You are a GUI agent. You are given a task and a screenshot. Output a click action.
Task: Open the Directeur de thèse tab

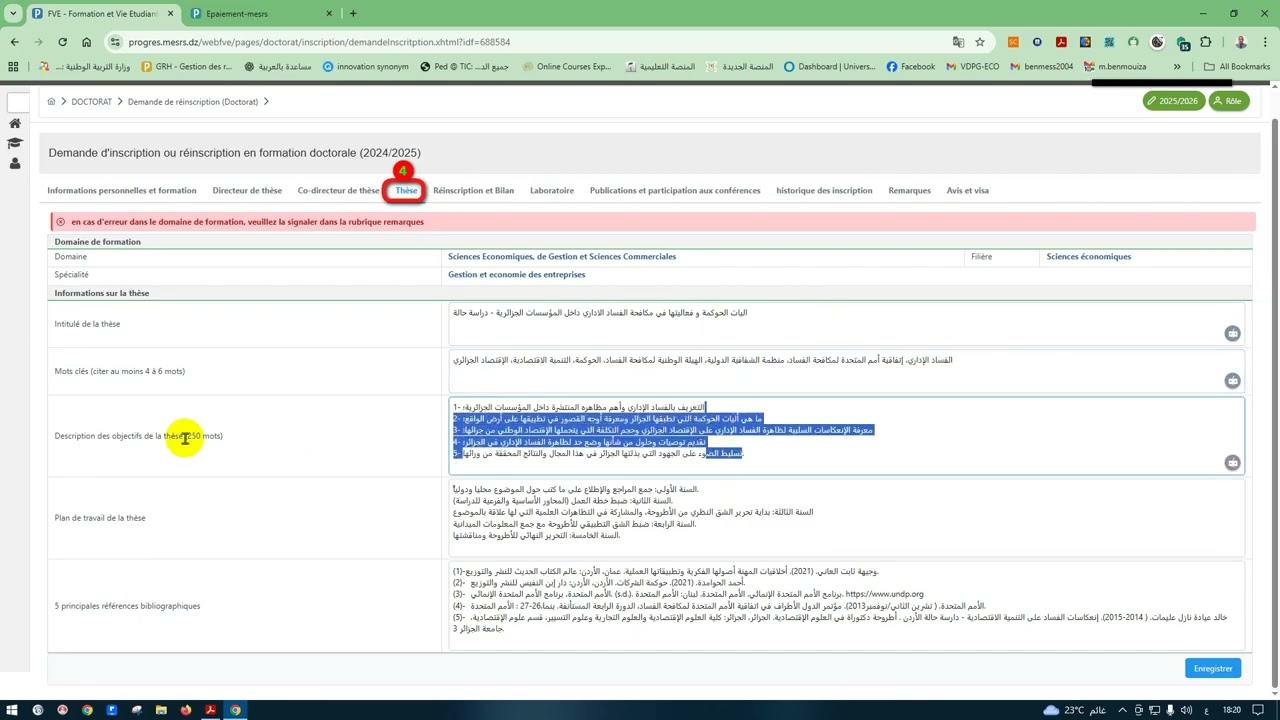click(x=247, y=190)
